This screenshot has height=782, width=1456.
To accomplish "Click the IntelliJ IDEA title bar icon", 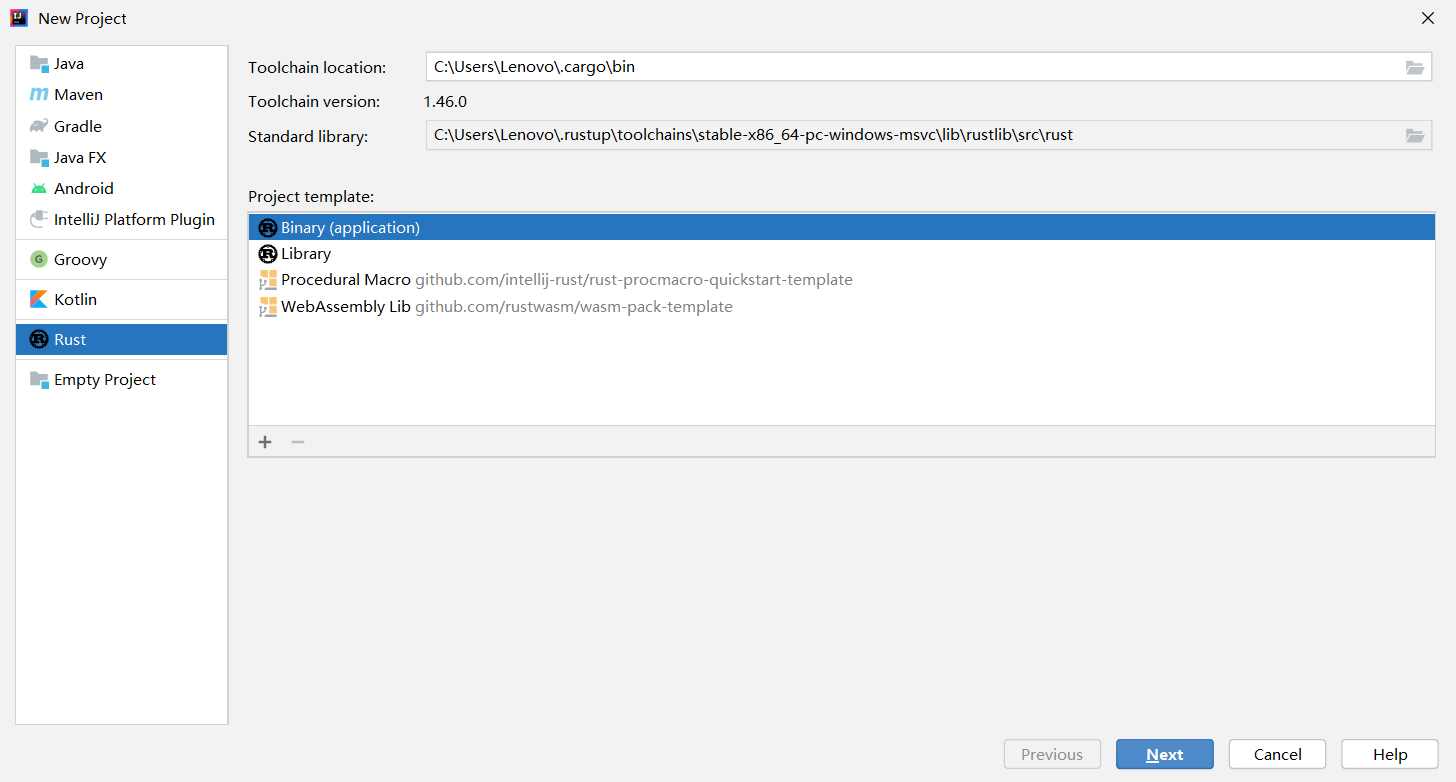I will [x=19, y=18].
